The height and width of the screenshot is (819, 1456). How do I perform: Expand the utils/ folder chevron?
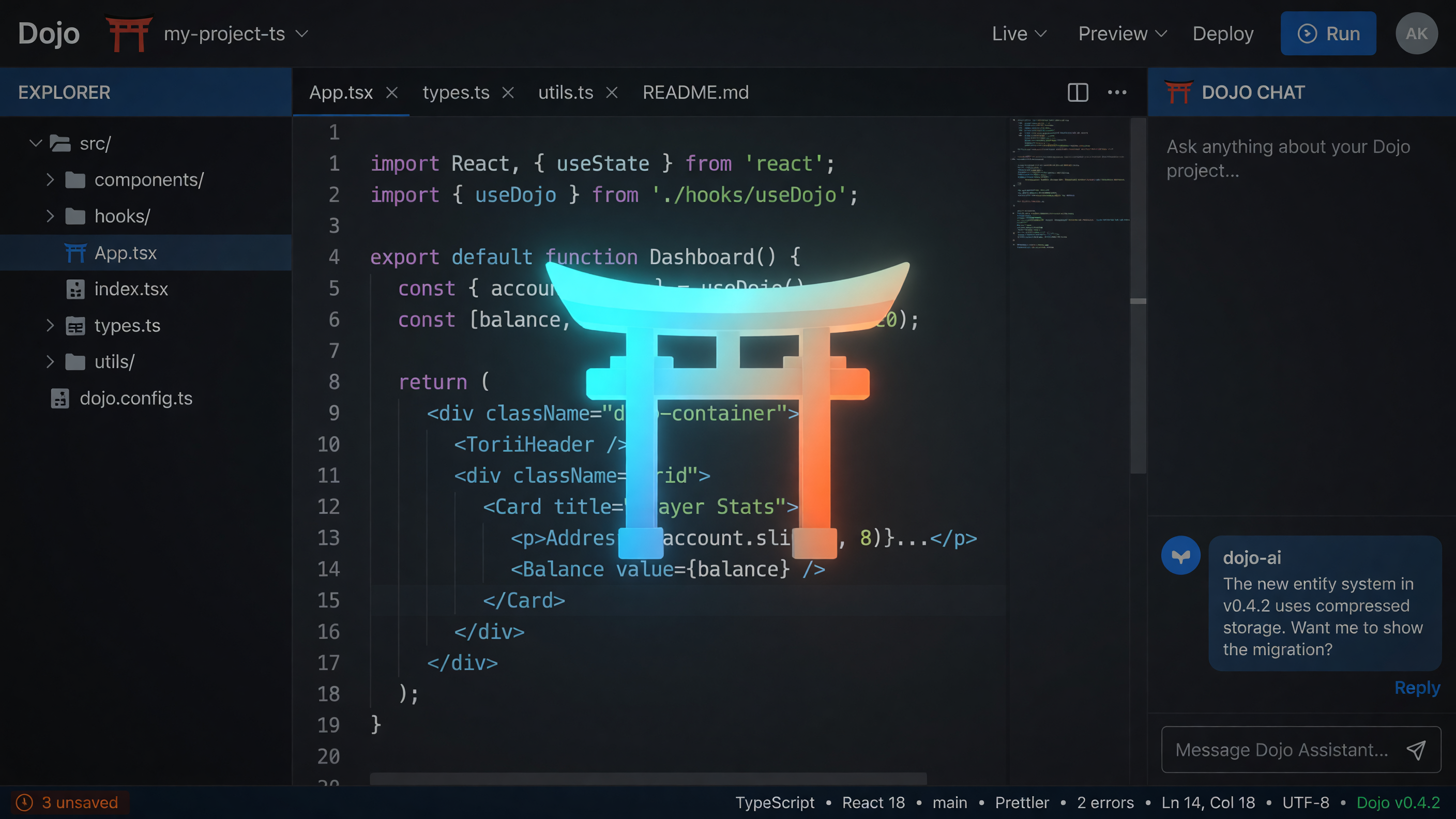[50, 362]
